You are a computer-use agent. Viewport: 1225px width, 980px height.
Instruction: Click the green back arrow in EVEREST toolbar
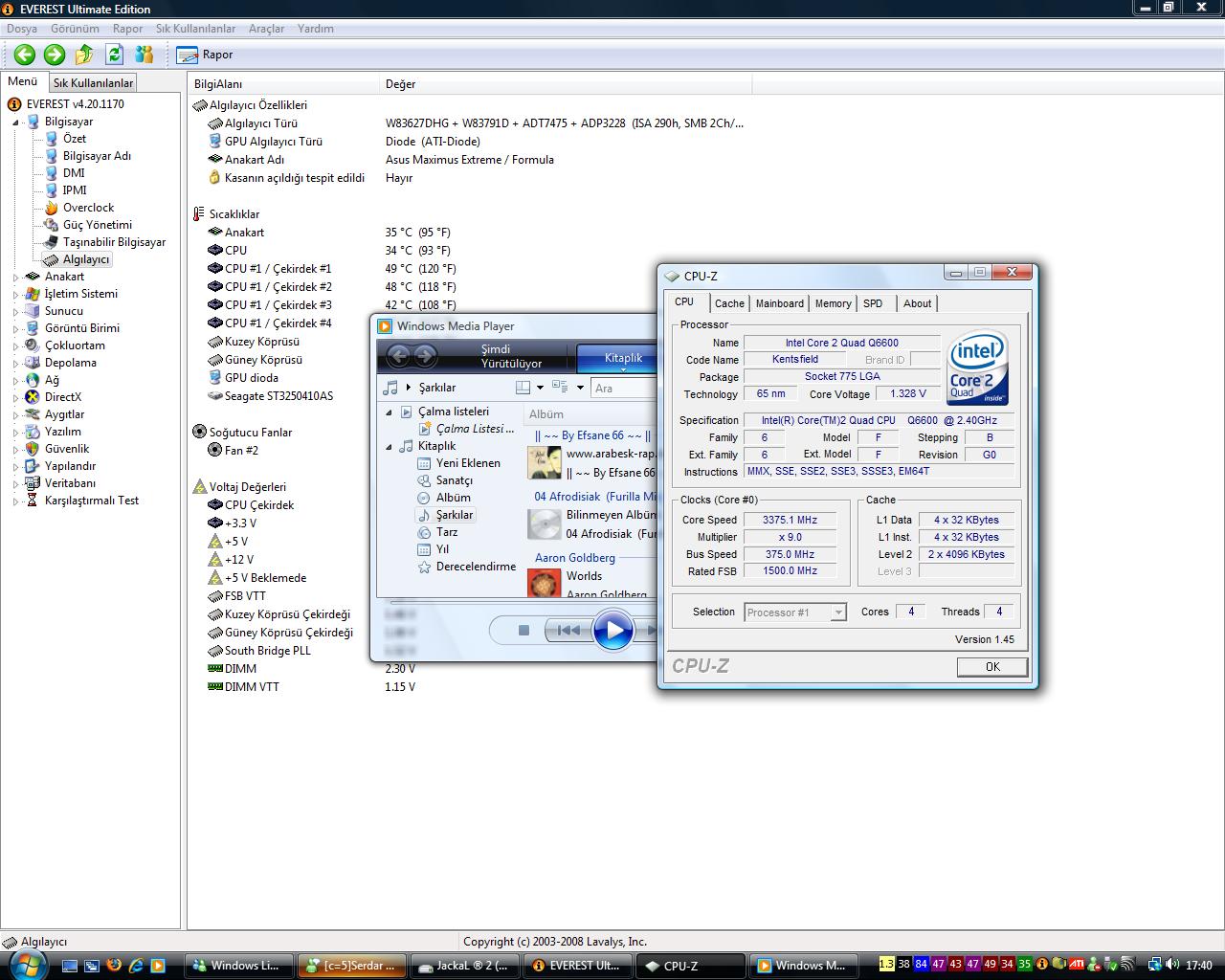click(x=25, y=55)
